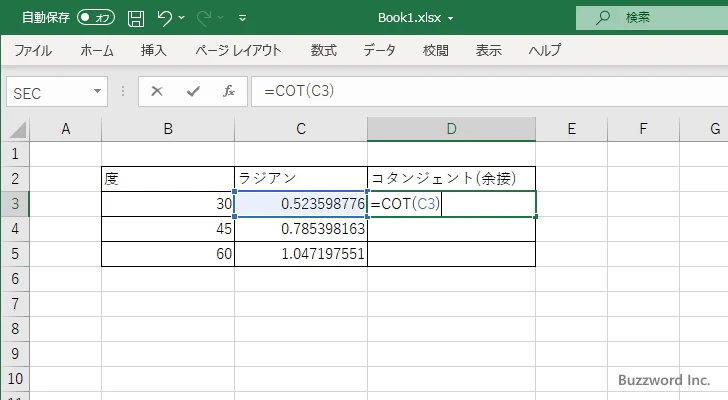Click the formula bar showing =COT(C3)
The image size is (728, 400).
[x=490, y=91]
